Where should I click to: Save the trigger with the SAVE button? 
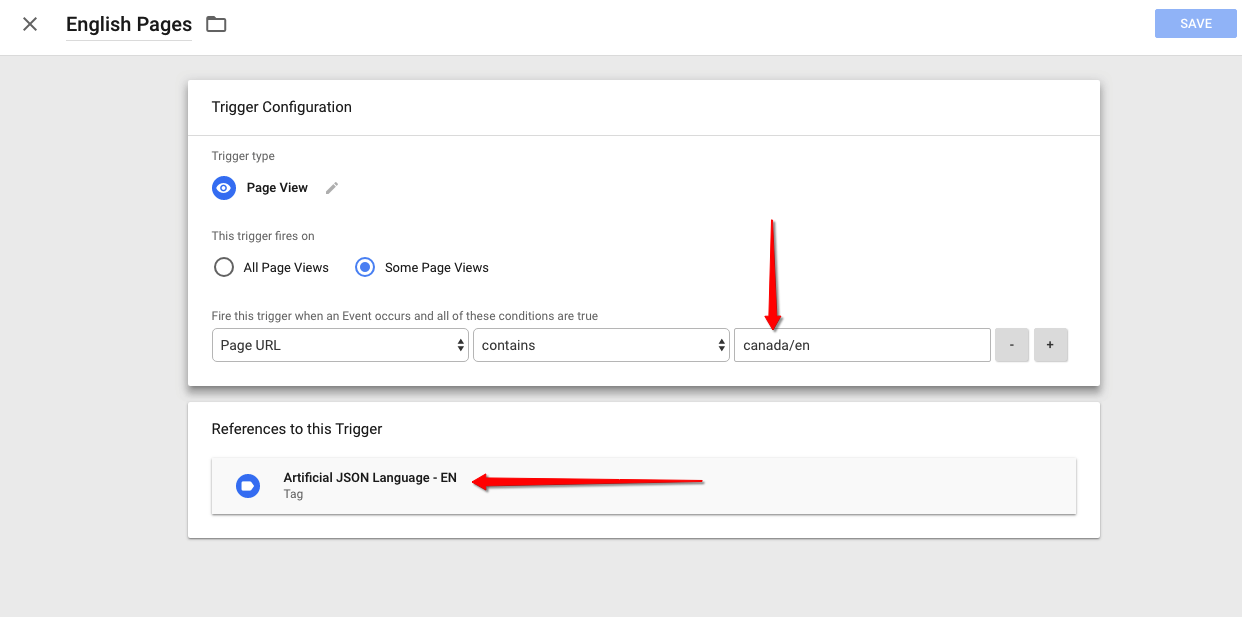(x=1195, y=24)
